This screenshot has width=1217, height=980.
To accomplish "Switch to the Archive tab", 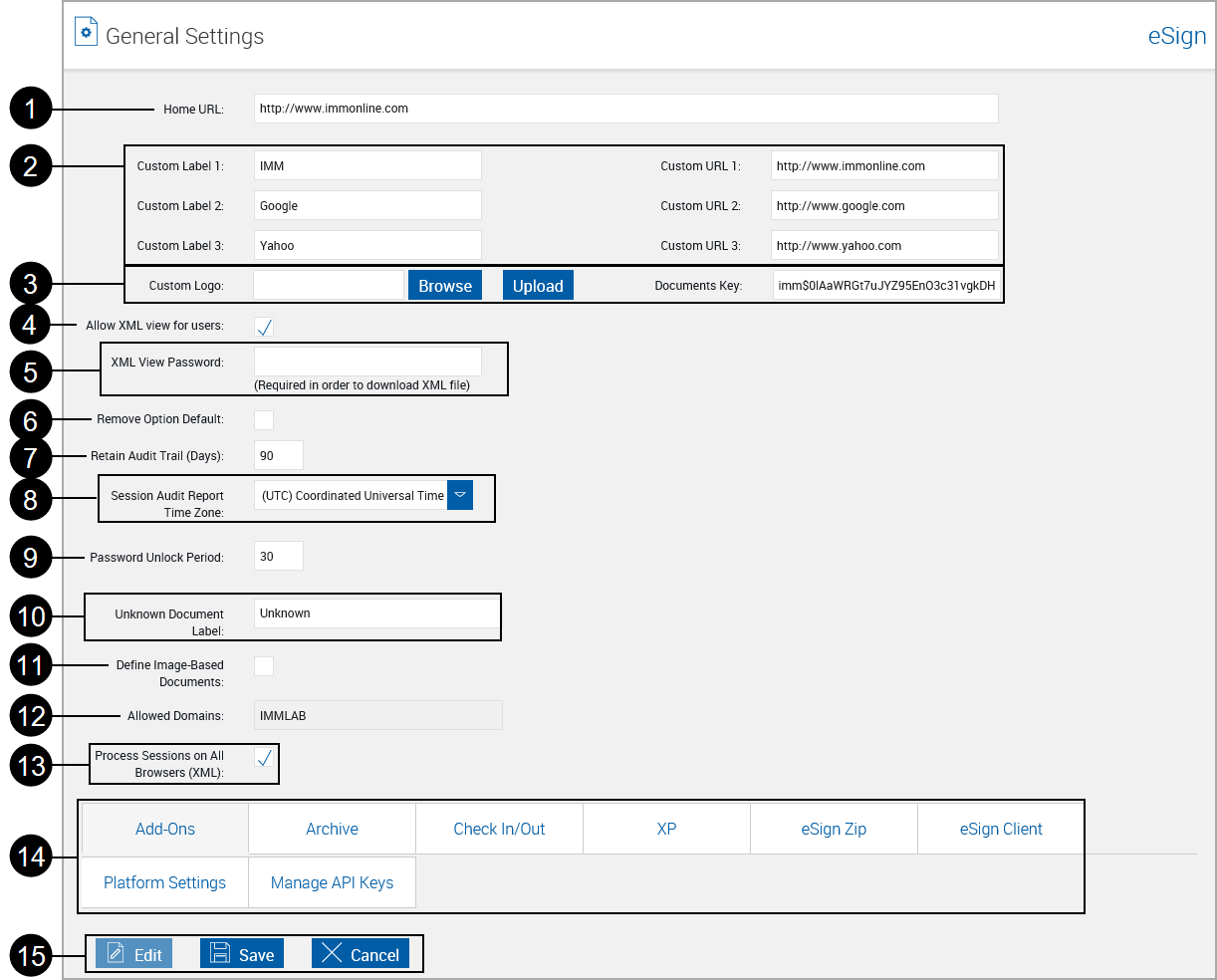I will 332,829.
